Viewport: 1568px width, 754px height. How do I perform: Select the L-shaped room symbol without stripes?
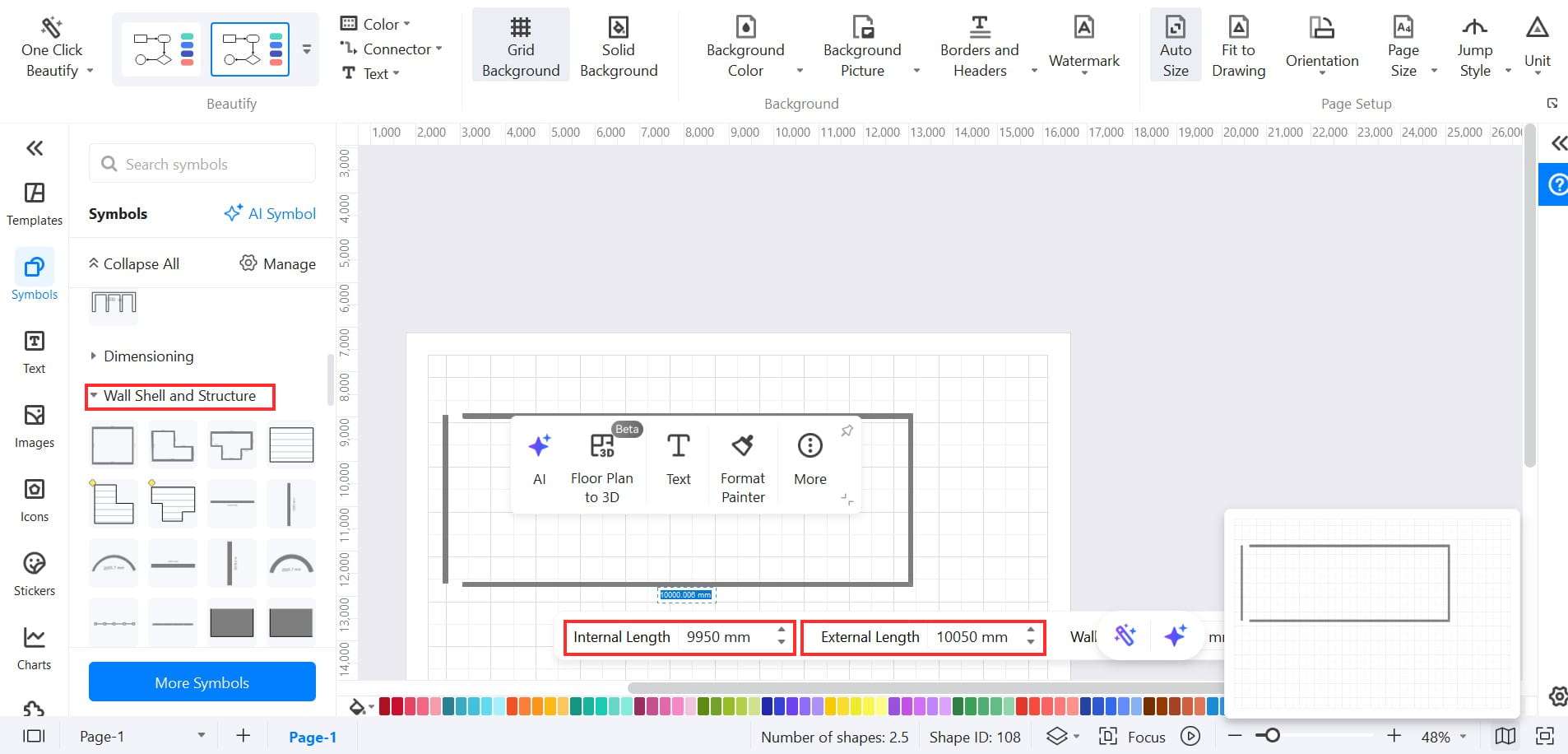[x=173, y=444]
